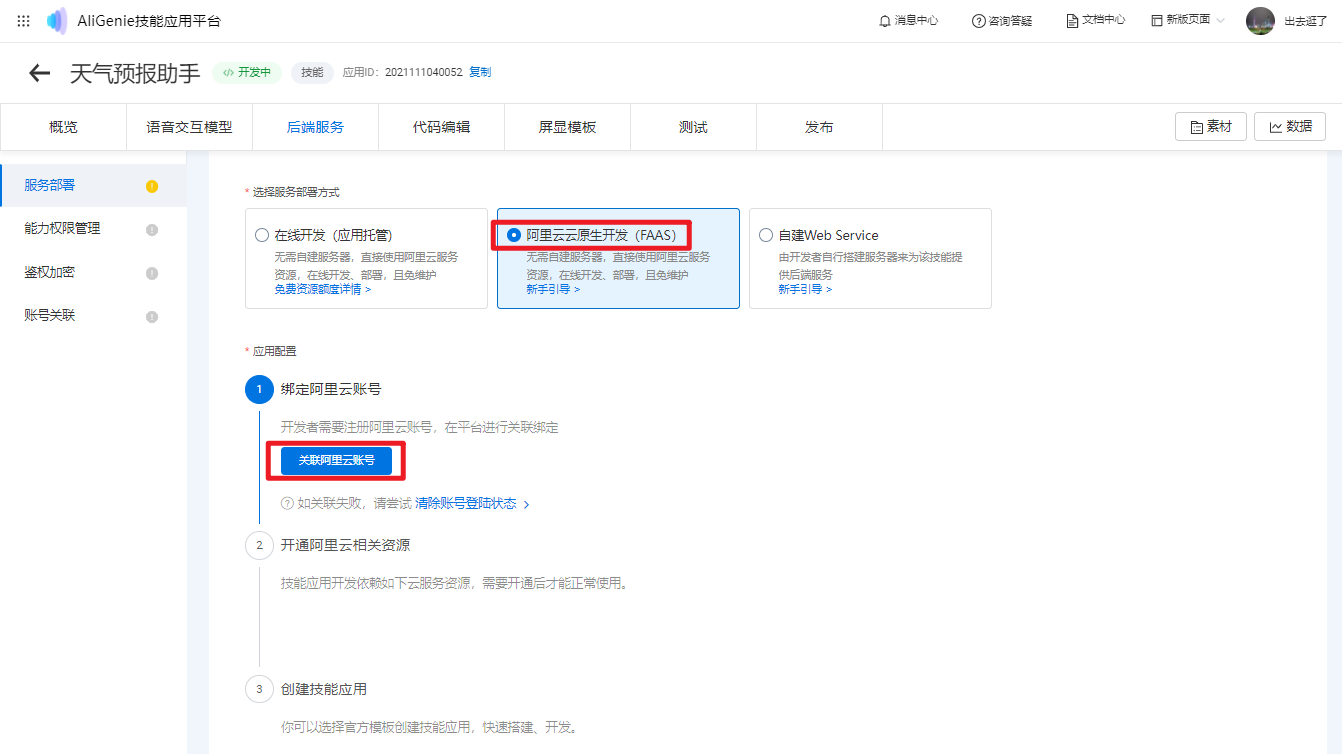Open the 代码编辑 tab
The image size is (1342, 754).
(441, 127)
